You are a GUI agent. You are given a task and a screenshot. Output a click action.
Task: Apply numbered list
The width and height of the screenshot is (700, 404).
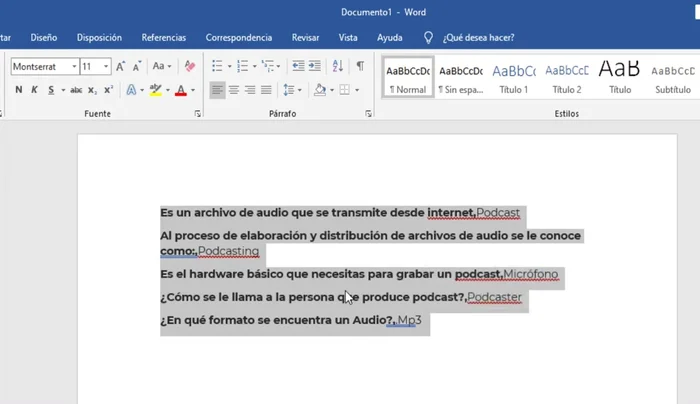pos(242,66)
